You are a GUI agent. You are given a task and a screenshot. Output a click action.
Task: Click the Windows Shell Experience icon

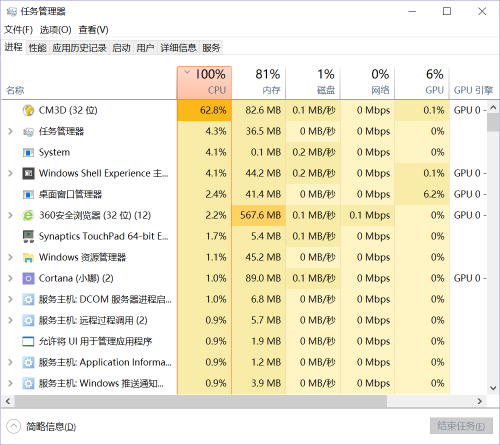point(28,173)
